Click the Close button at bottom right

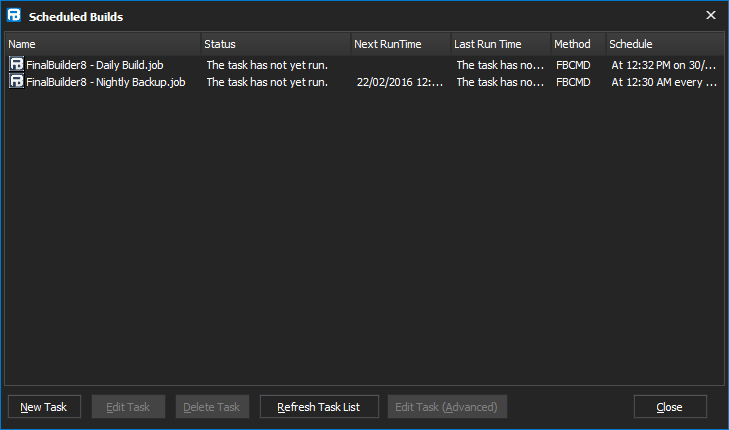[x=670, y=407]
